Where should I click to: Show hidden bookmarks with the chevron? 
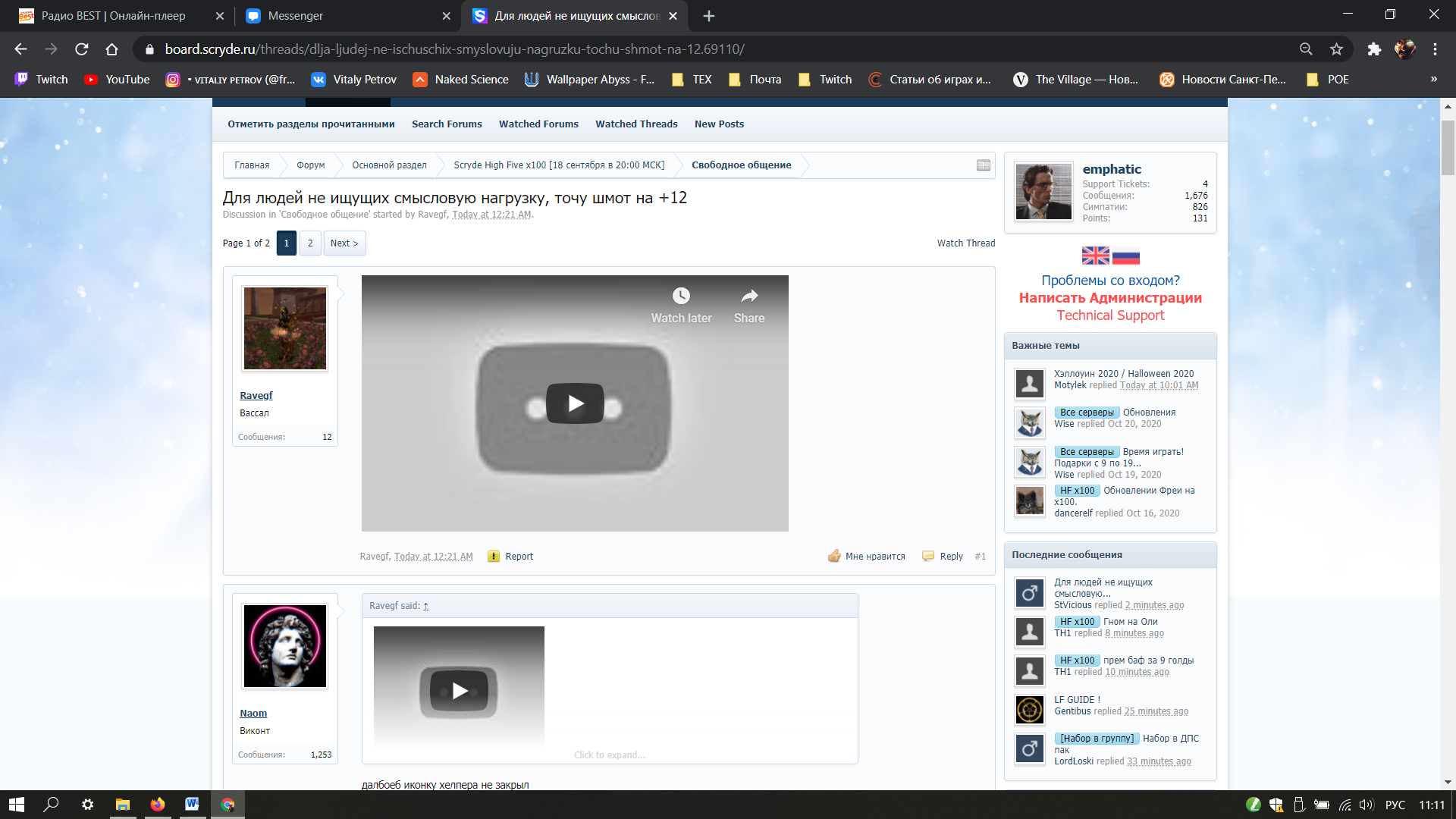1433,80
